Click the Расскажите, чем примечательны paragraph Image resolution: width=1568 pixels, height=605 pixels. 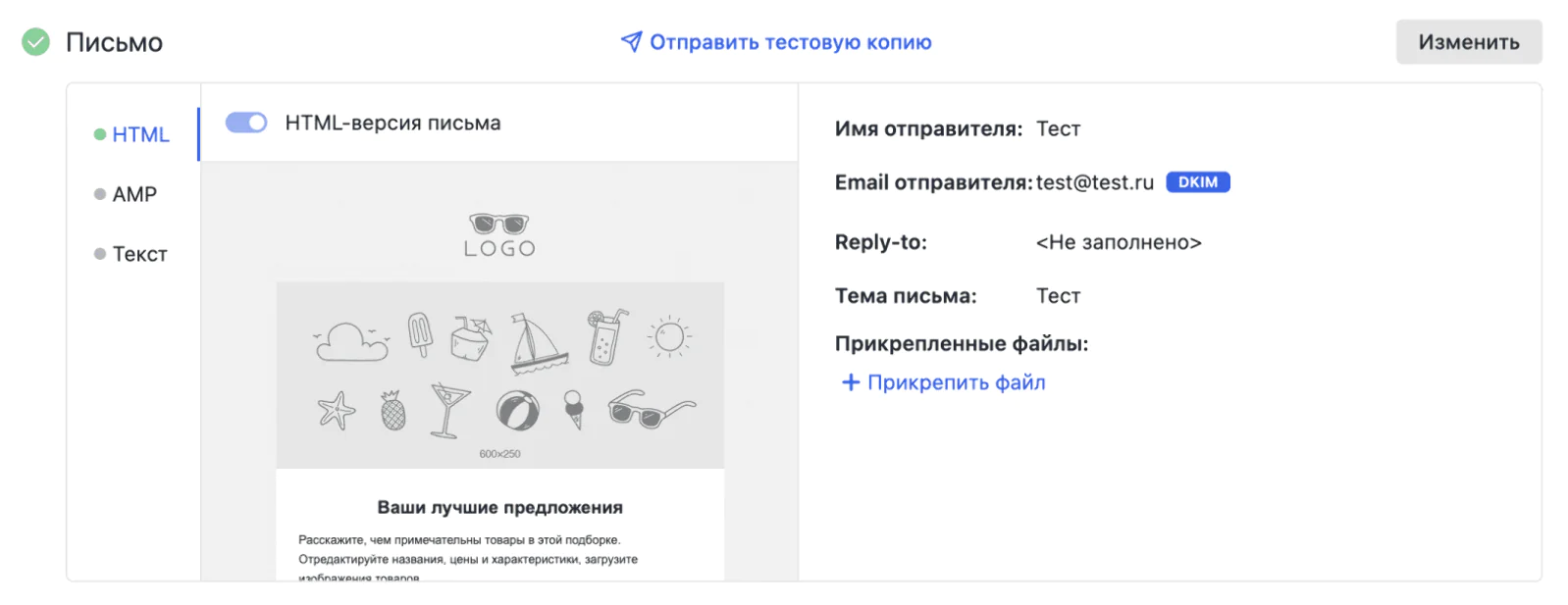tap(468, 559)
